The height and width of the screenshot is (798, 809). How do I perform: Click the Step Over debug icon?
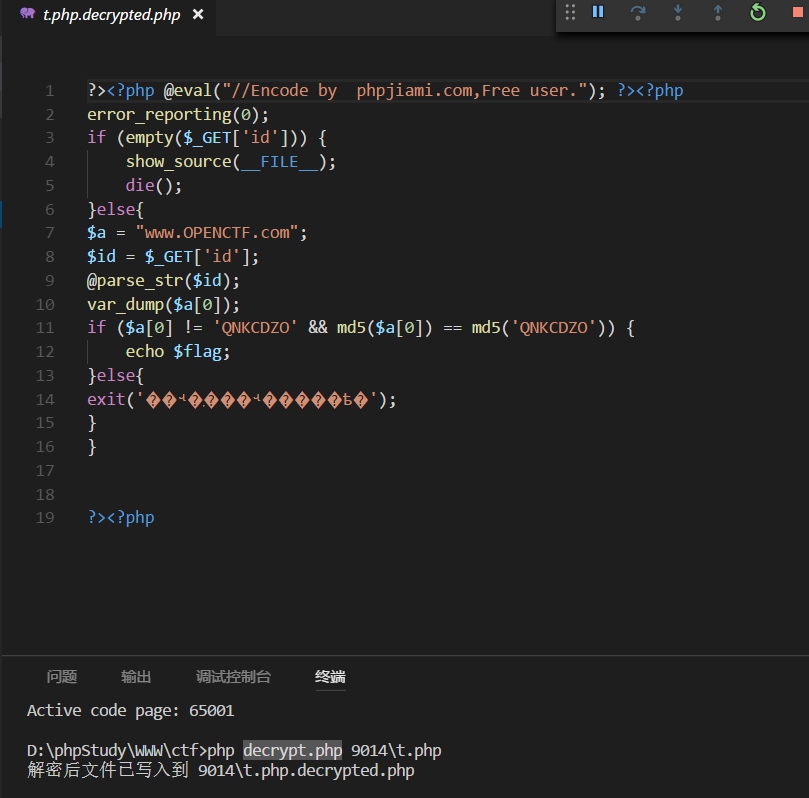point(638,12)
